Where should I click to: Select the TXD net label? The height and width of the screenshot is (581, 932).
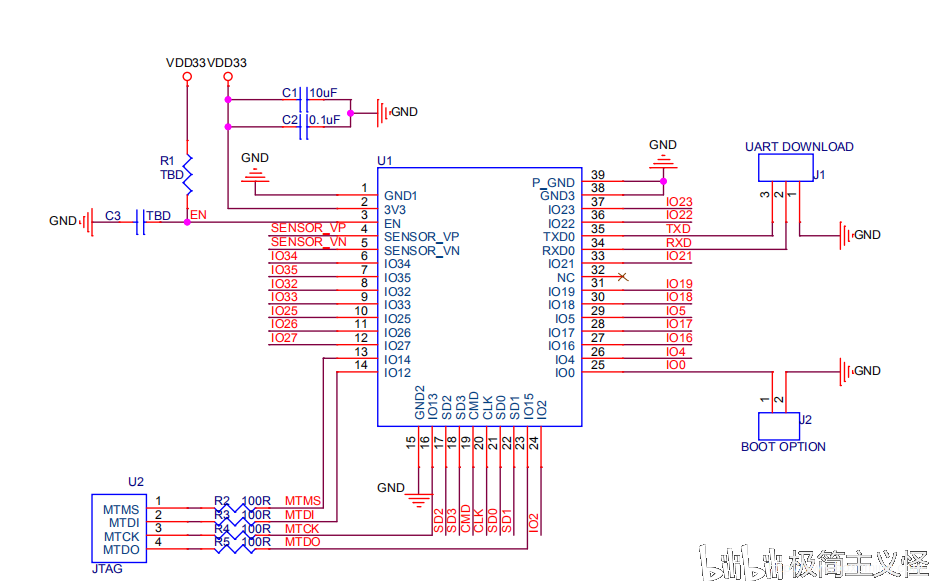pos(678,229)
